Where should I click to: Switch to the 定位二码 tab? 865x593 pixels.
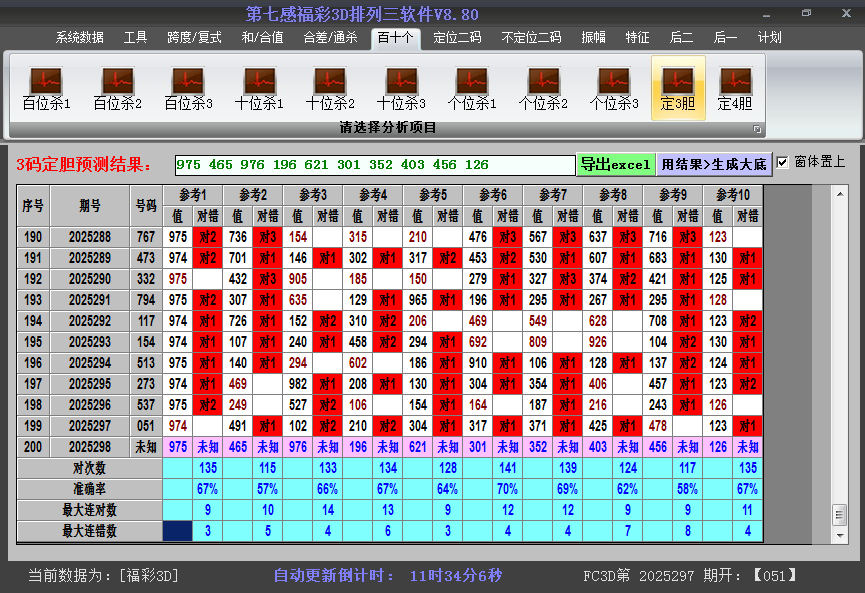457,38
